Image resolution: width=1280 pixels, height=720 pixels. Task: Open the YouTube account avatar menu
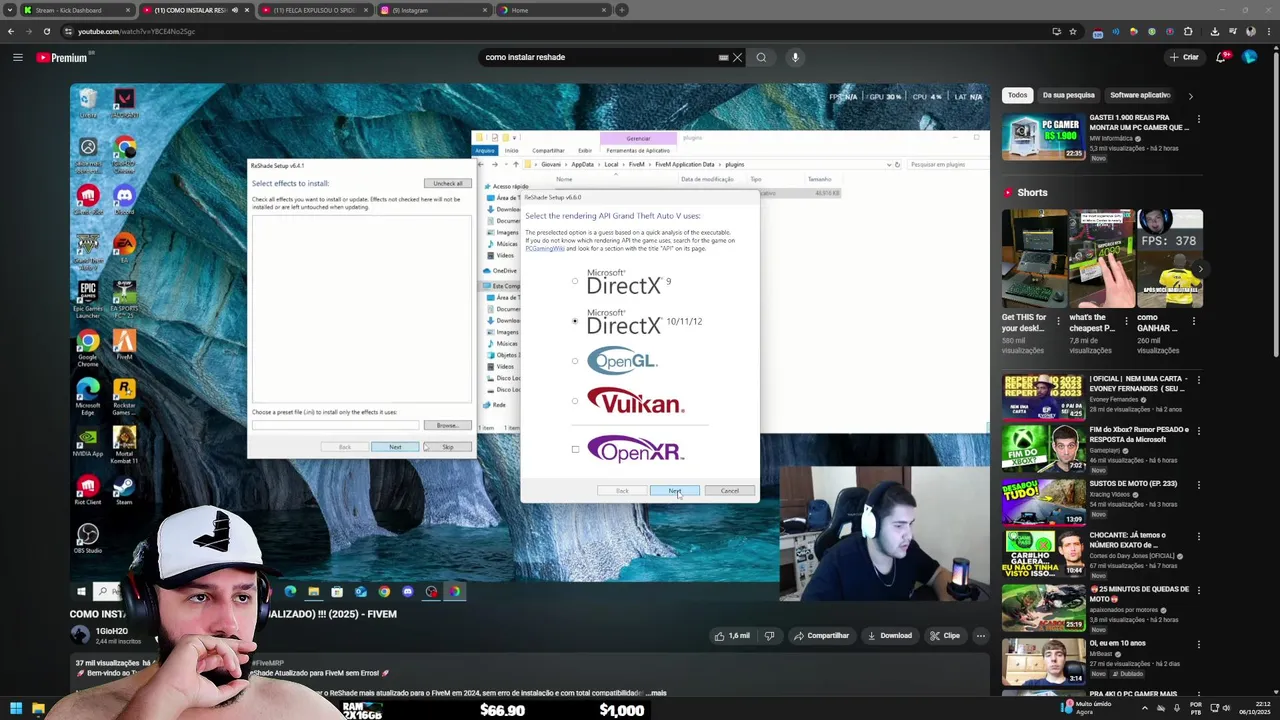(1249, 57)
